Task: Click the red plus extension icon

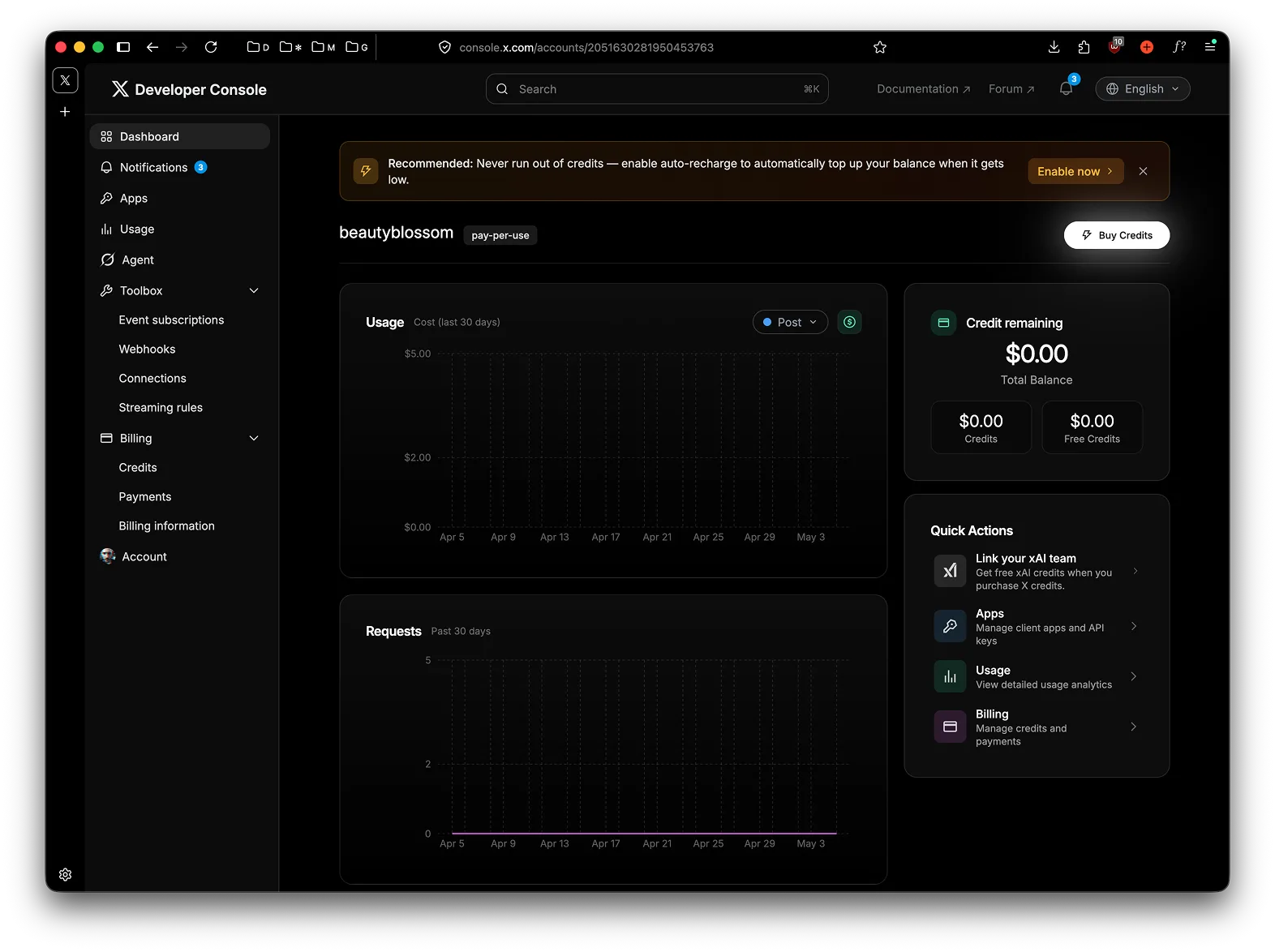Action: 1147,47
